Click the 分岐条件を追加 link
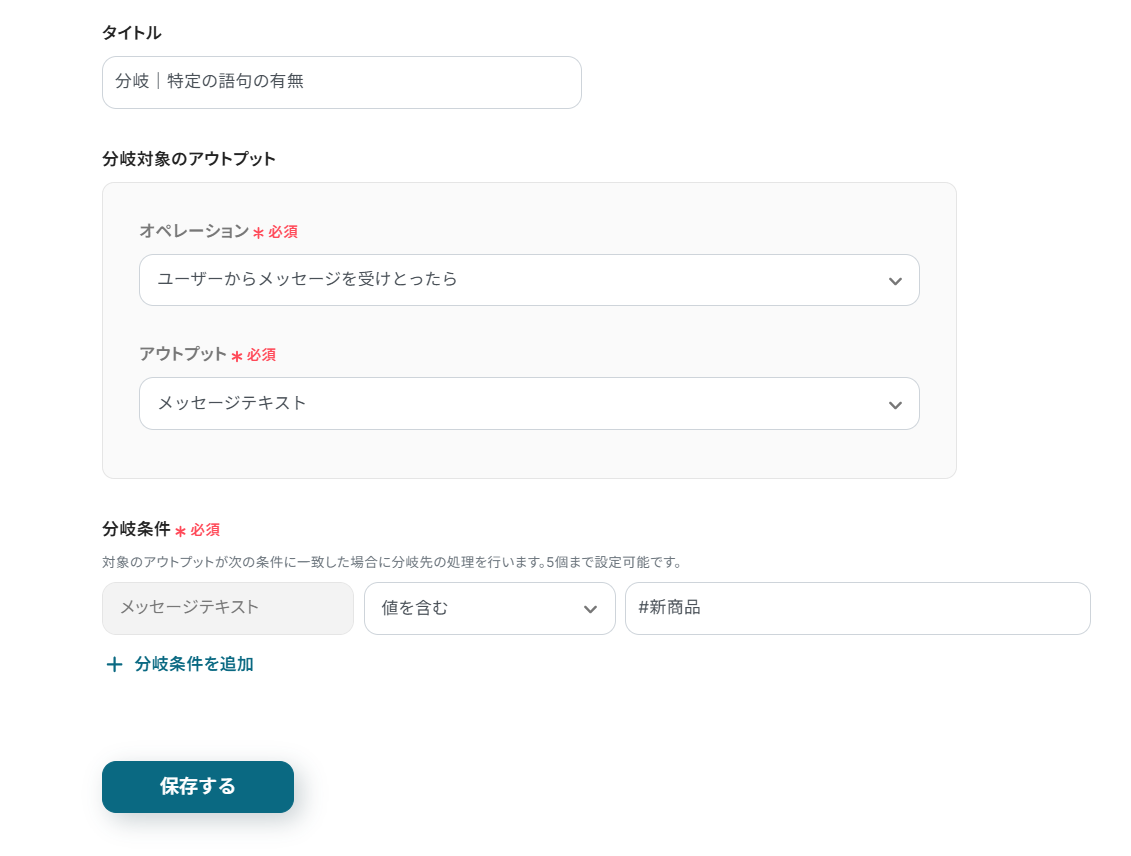Viewport: 1131px width, 856px height. point(194,664)
